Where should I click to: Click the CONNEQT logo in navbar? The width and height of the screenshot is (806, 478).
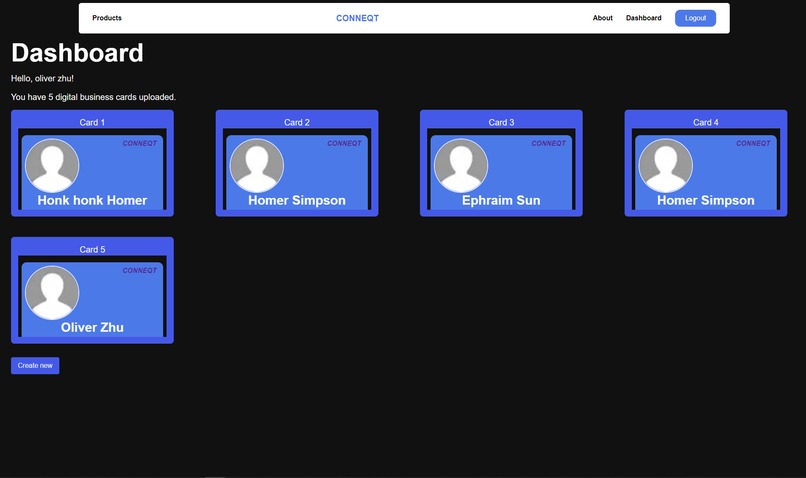click(357, 18)
